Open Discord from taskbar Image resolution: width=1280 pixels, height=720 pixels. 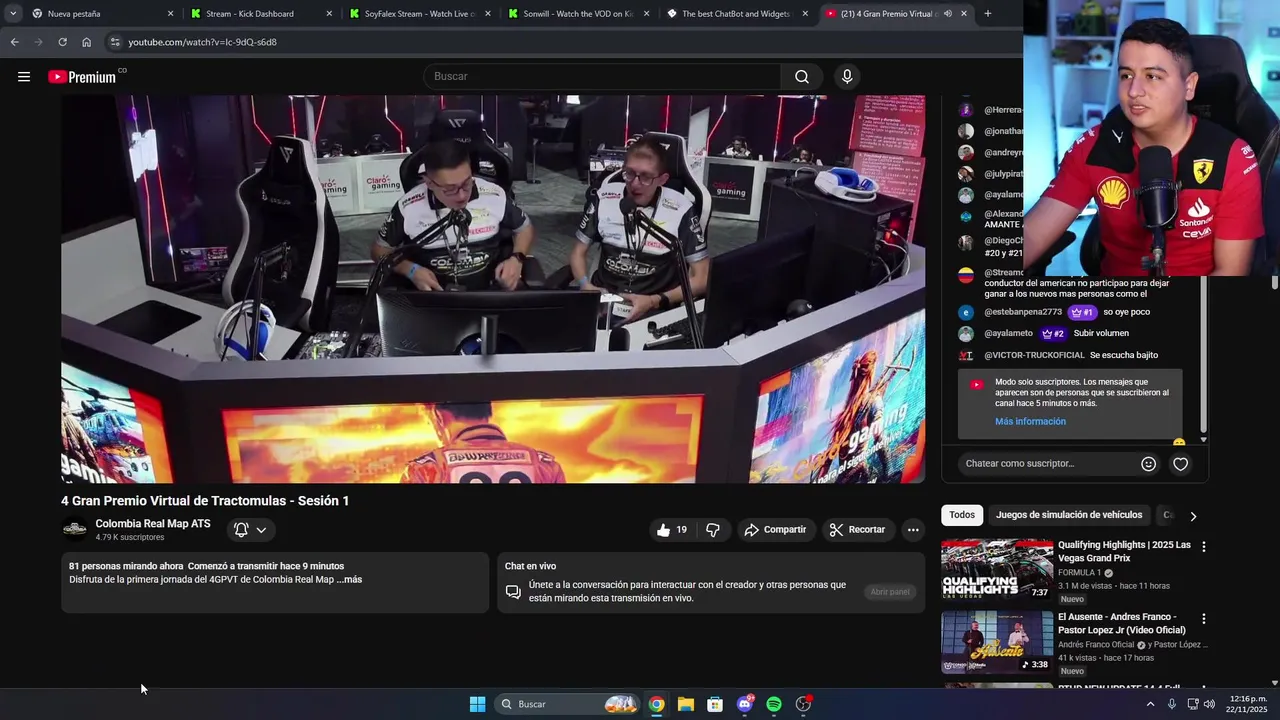745,704
